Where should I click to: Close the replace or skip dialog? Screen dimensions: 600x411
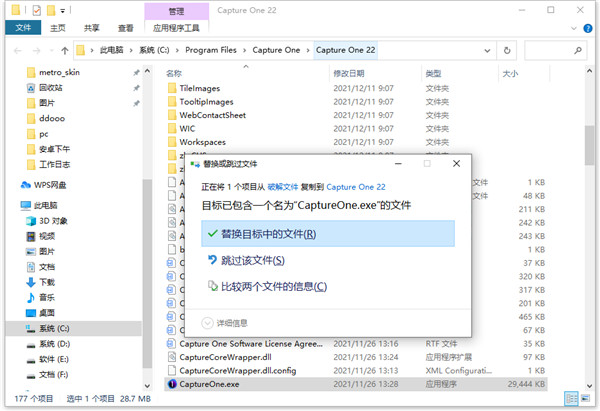pyautogui.click(x=456, y=164)
